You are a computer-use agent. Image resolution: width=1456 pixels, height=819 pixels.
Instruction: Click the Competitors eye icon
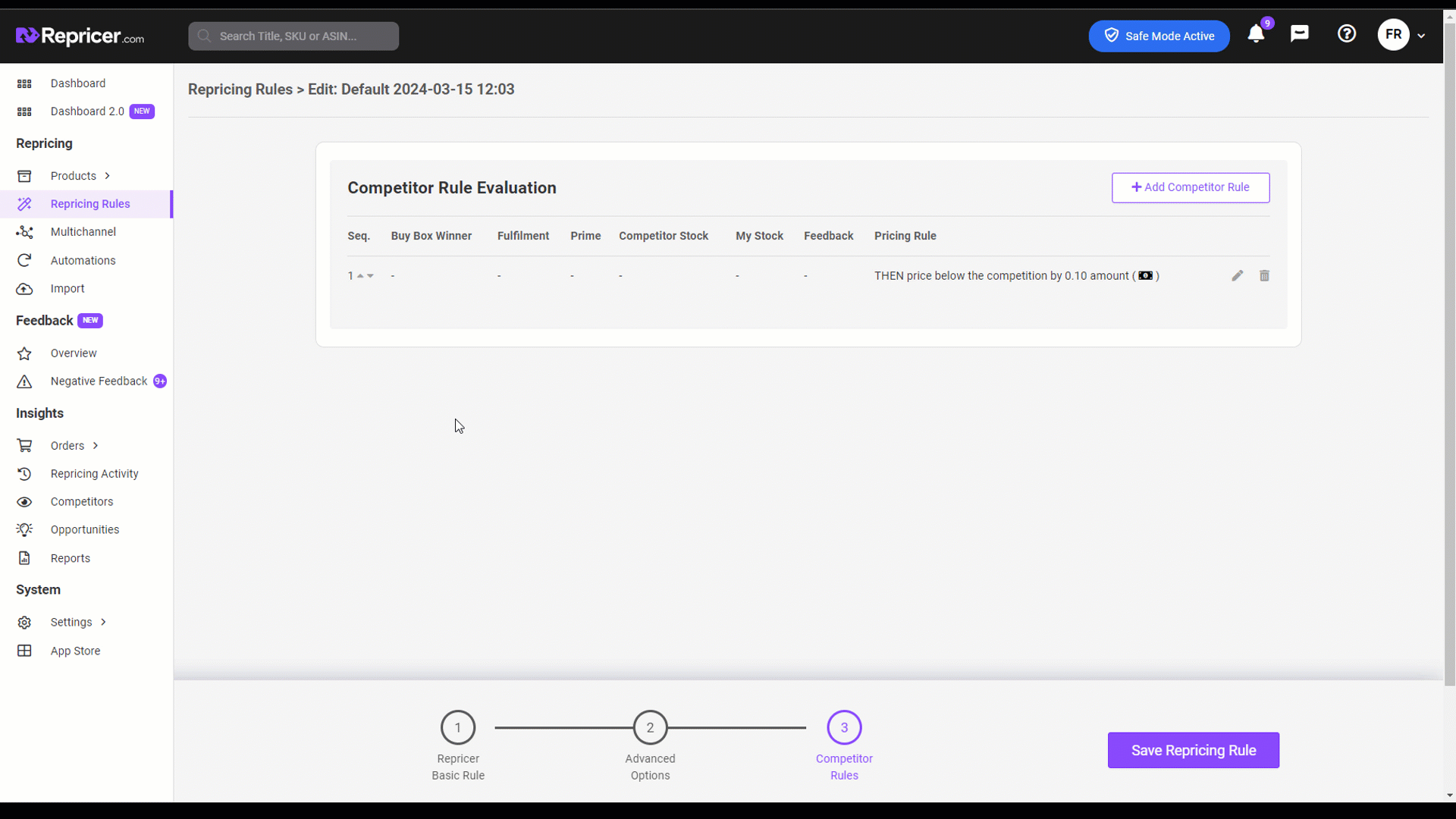point(24,502)
